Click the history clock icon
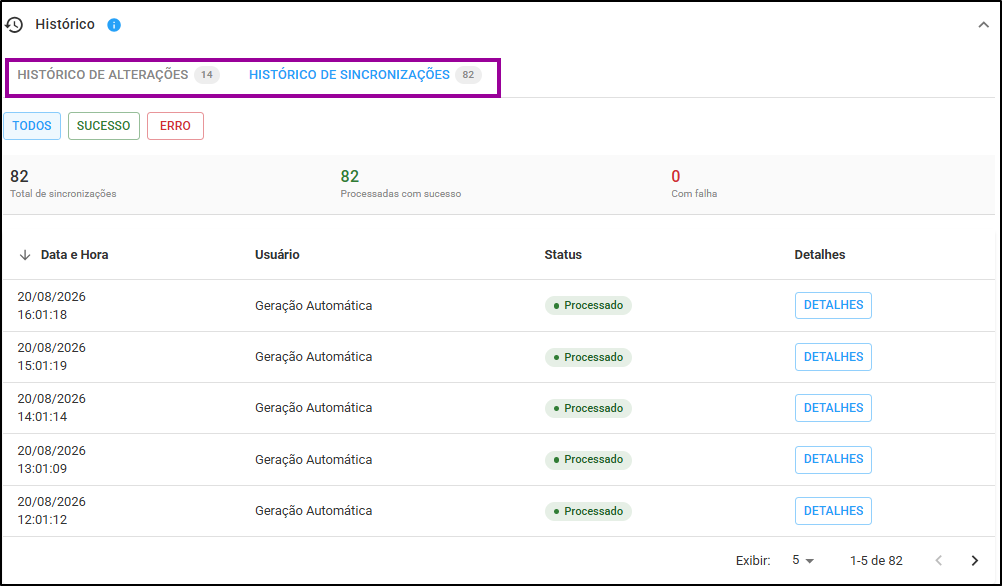 pos(14,25)
